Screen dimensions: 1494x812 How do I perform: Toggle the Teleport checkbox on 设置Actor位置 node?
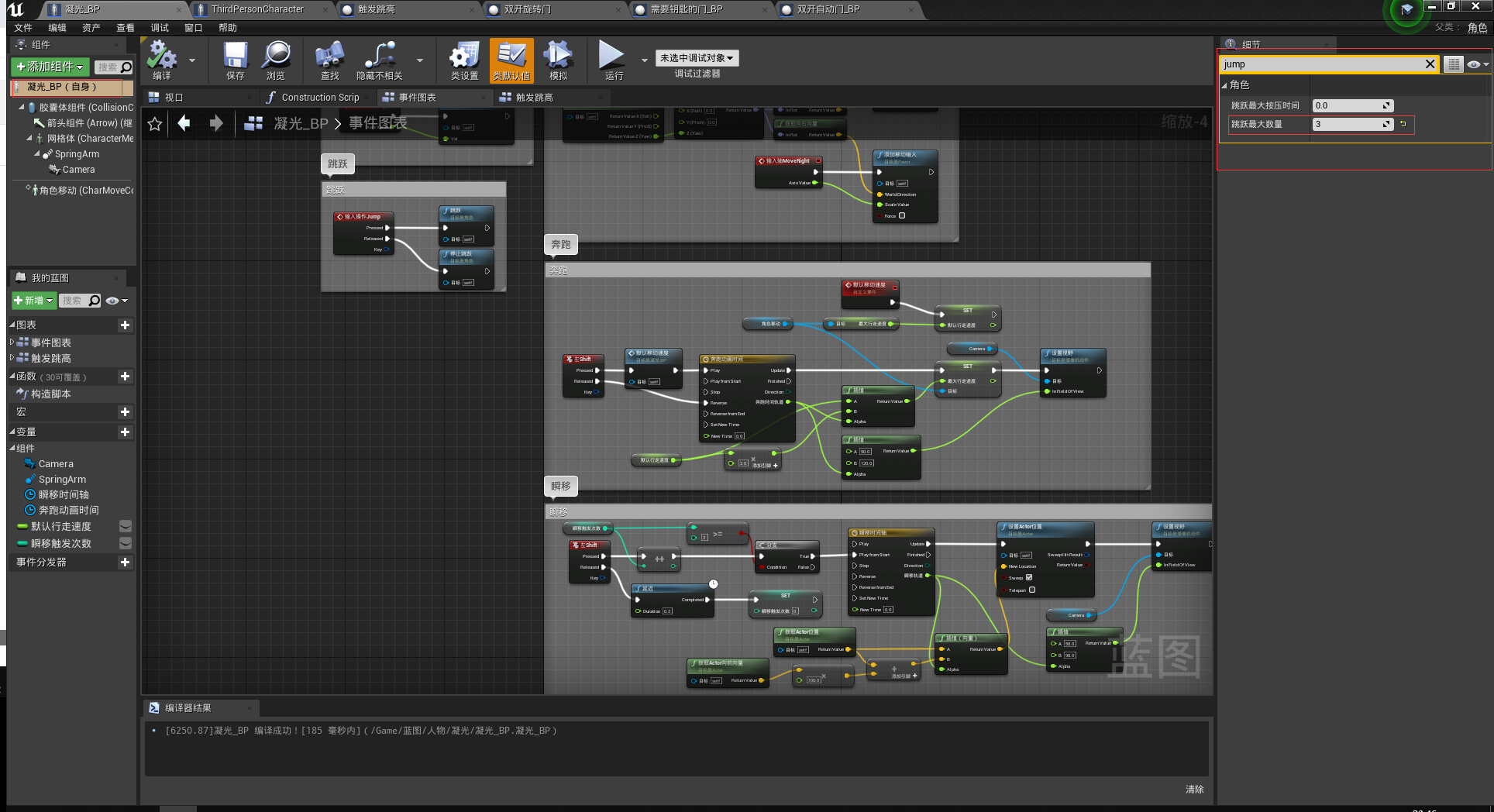coord(1032,590)
